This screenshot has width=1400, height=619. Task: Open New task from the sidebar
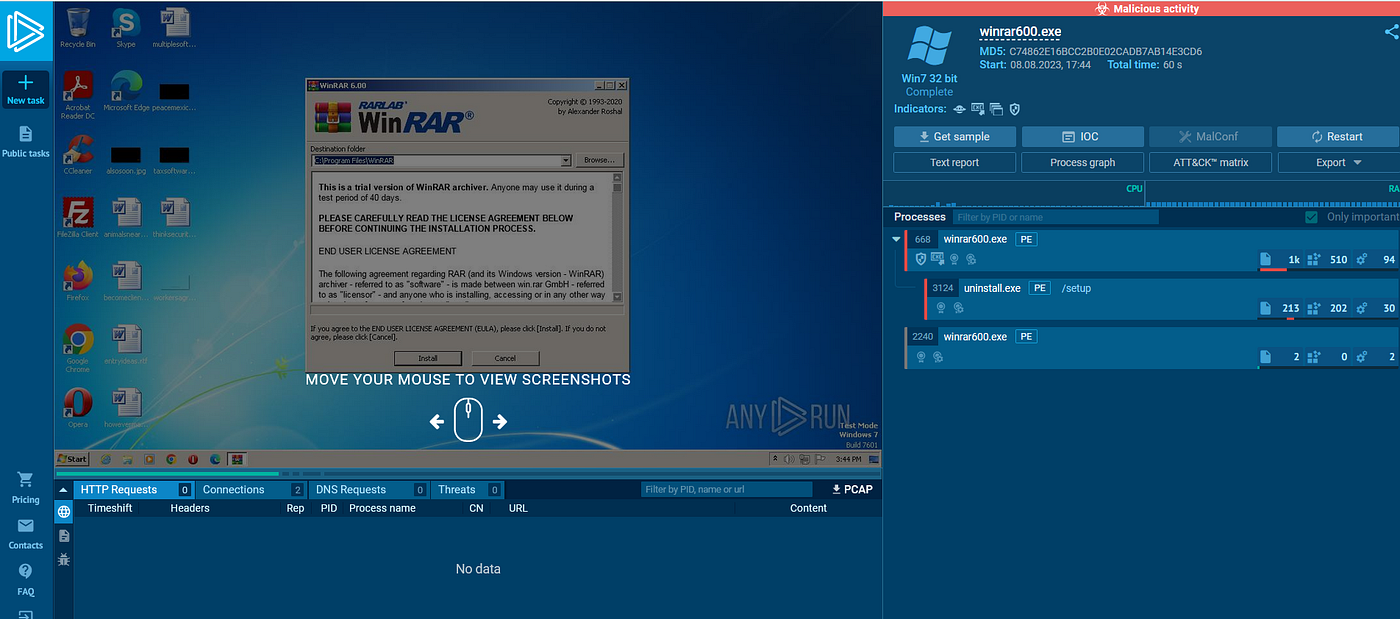(x=25, y=89)
